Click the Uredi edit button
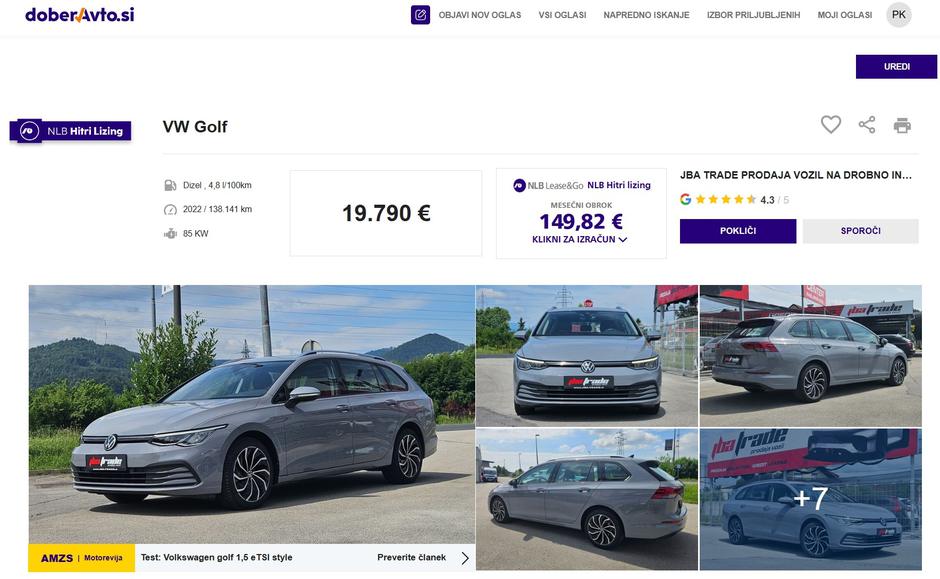This screenshot has width=940, height=579. click(x=896, y=67)
